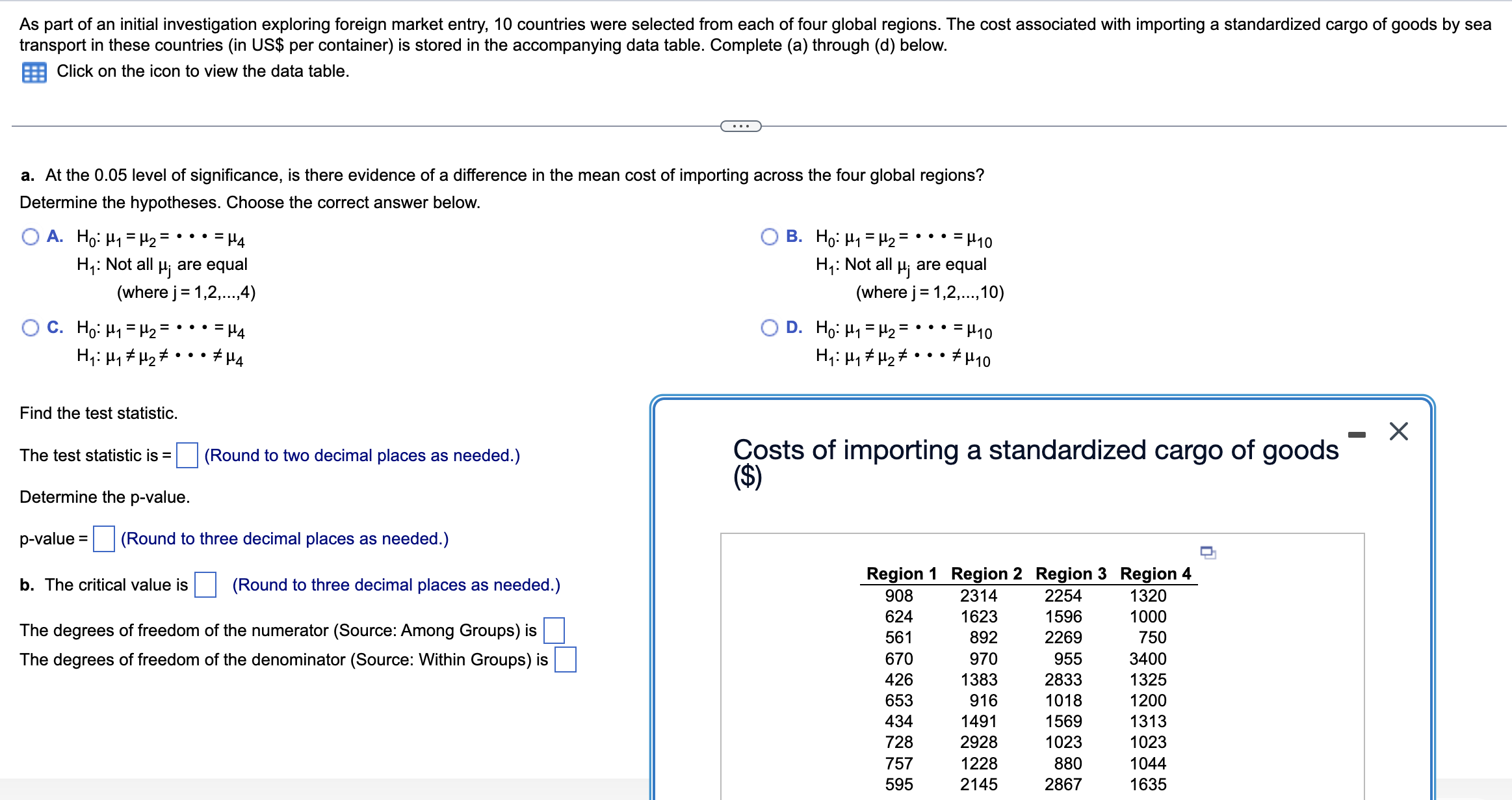The width and height of the screenshot is (1512, 800).
Task: Click the critical value input box
Action: 206,585
